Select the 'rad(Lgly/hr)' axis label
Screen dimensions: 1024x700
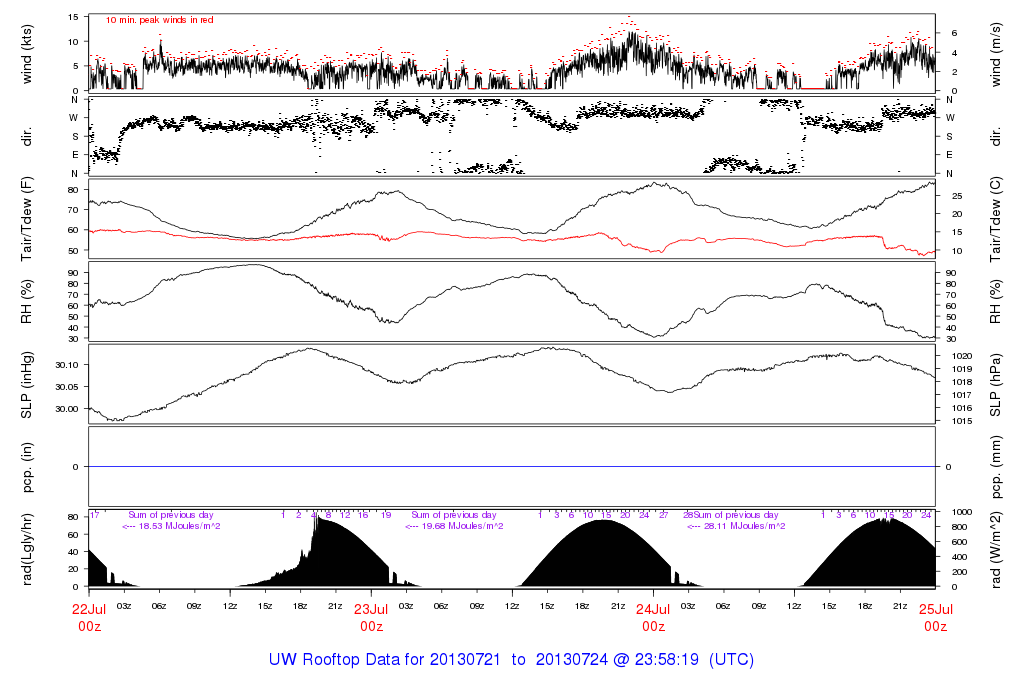tap(27, 549)
